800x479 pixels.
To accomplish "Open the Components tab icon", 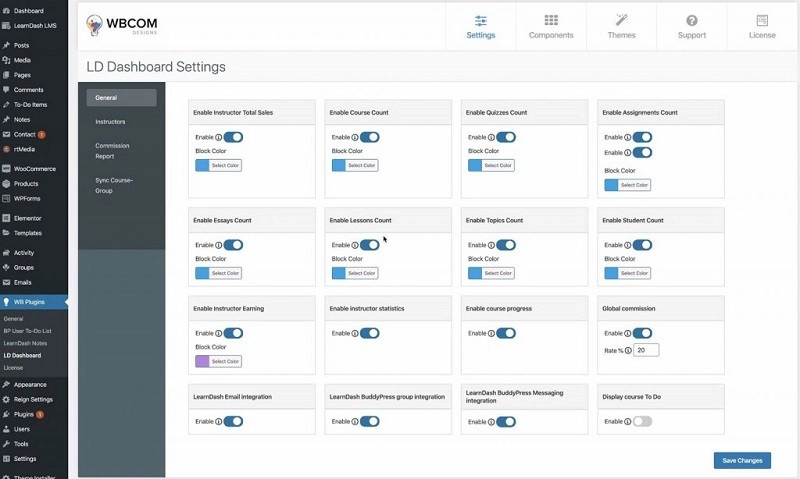I will pyautogui.click(x=551, y=20).
